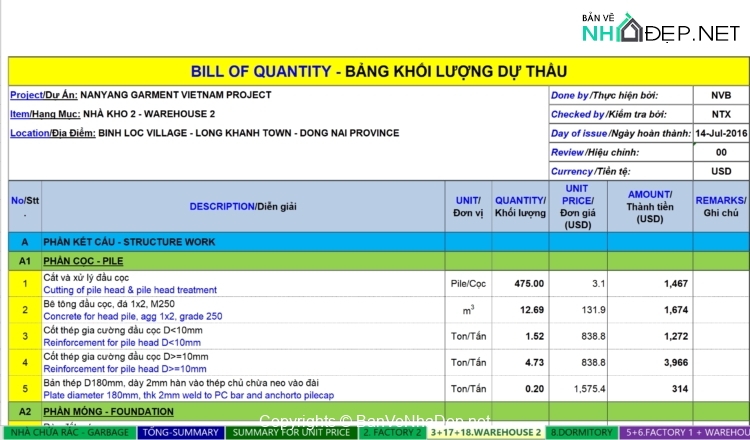The image size is (750, 440).
Task: Select quantity cell 475.00 for pile cutting
Action: [519, 284]
